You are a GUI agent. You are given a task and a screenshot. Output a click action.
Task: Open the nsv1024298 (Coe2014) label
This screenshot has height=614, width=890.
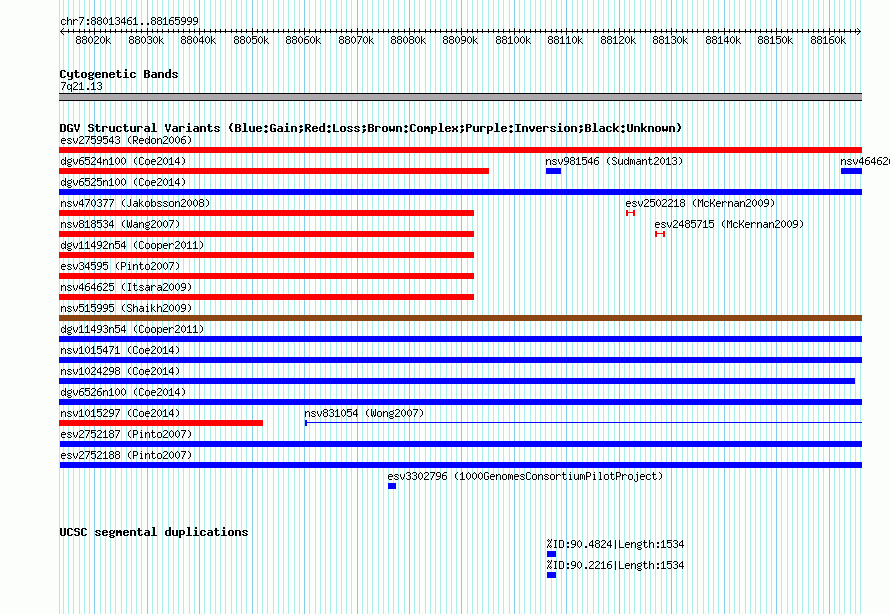(120, 371)
